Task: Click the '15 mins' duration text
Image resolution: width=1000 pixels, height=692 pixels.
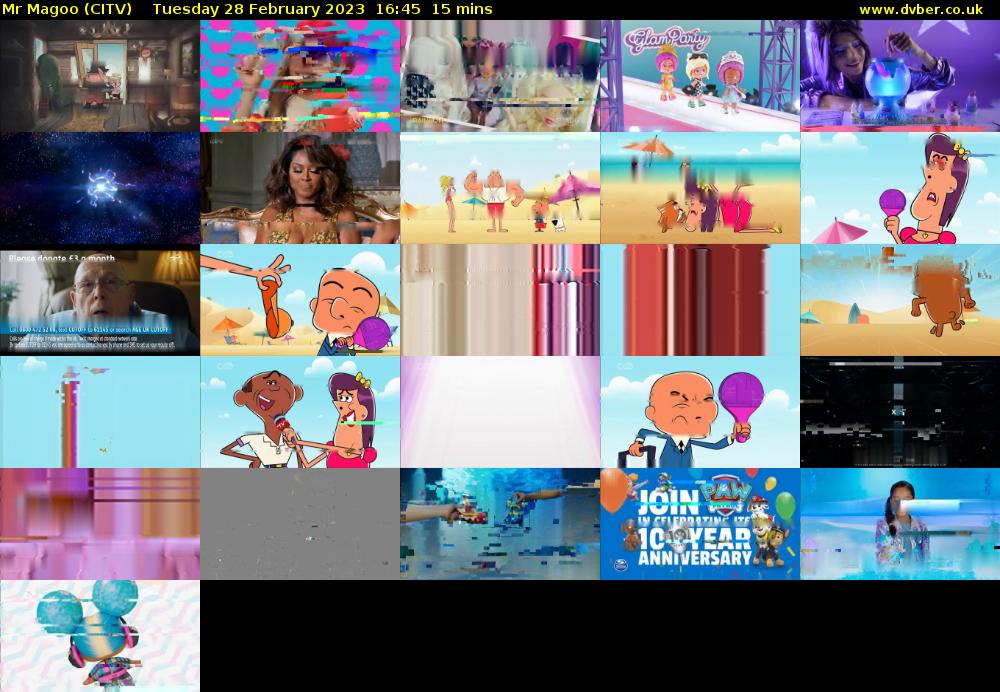Action: (462, 9)
